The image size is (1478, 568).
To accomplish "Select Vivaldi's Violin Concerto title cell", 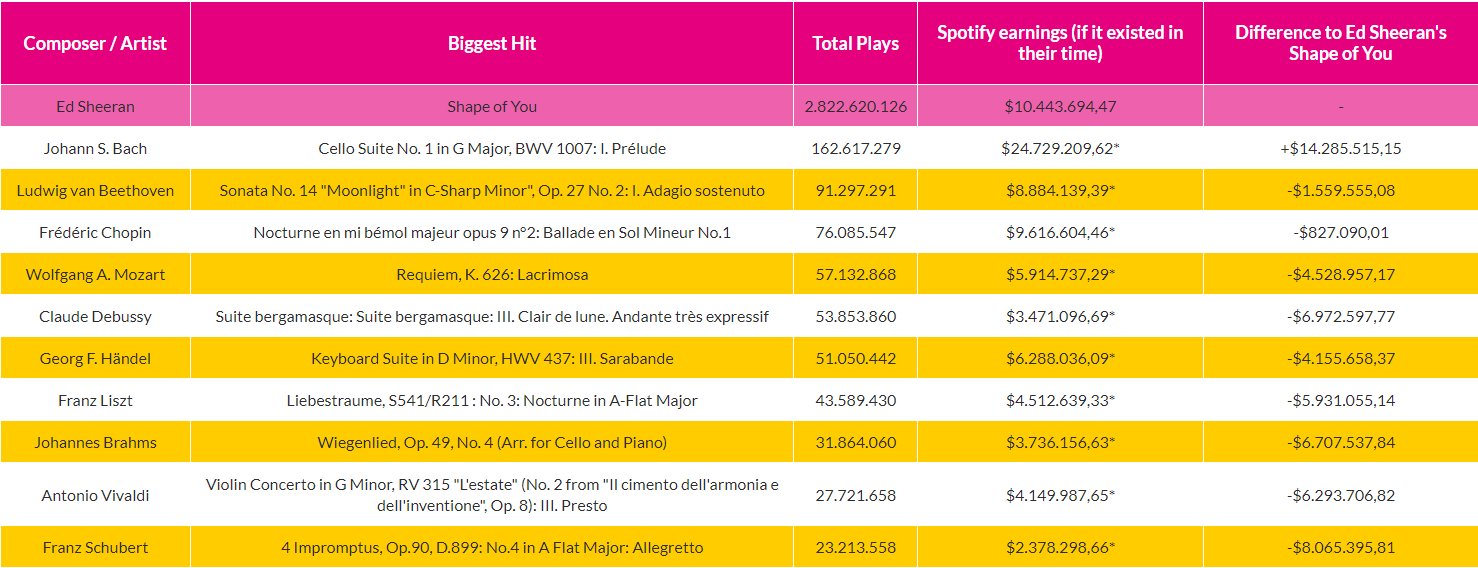I will [492, 495].
